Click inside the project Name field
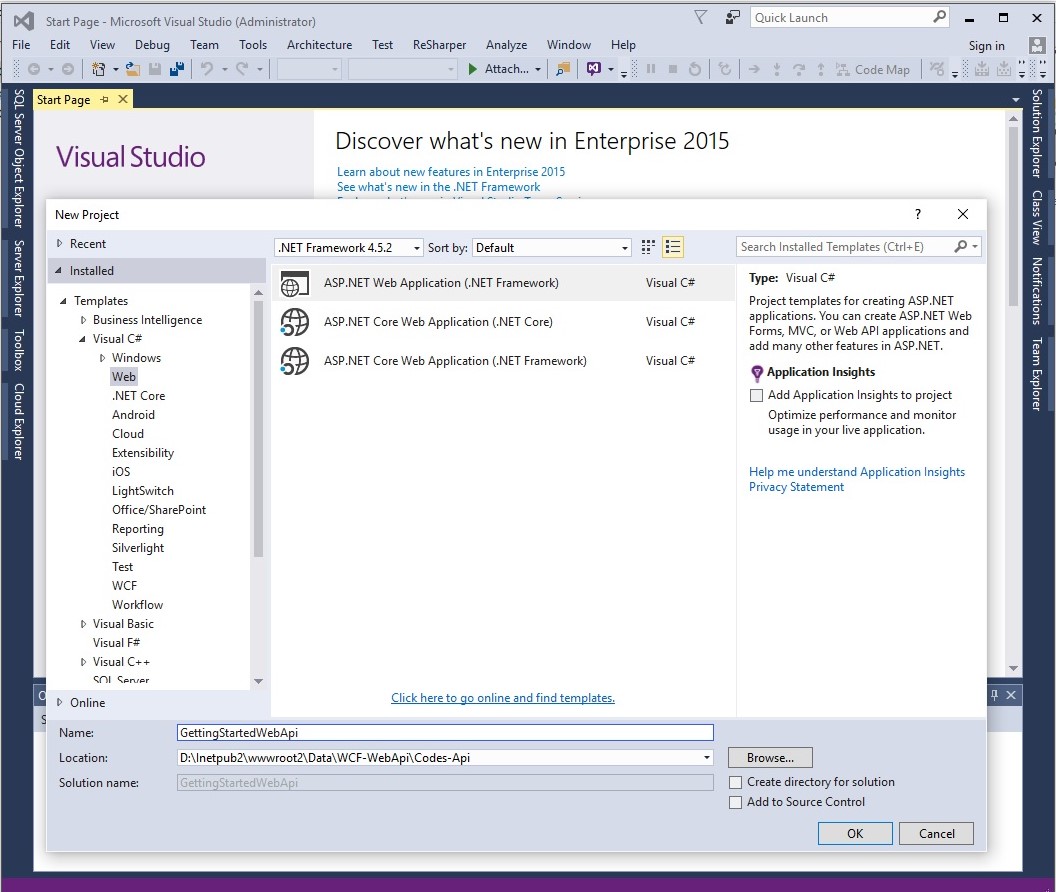This screenshot has height=892, width=1056. coord(445,732)
